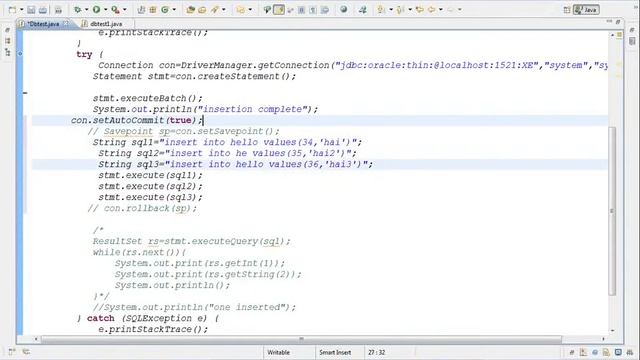The image size is (640, 360).
Task: Click the warning marker at top of overview ruler
Action: click(x=619, y=35)
